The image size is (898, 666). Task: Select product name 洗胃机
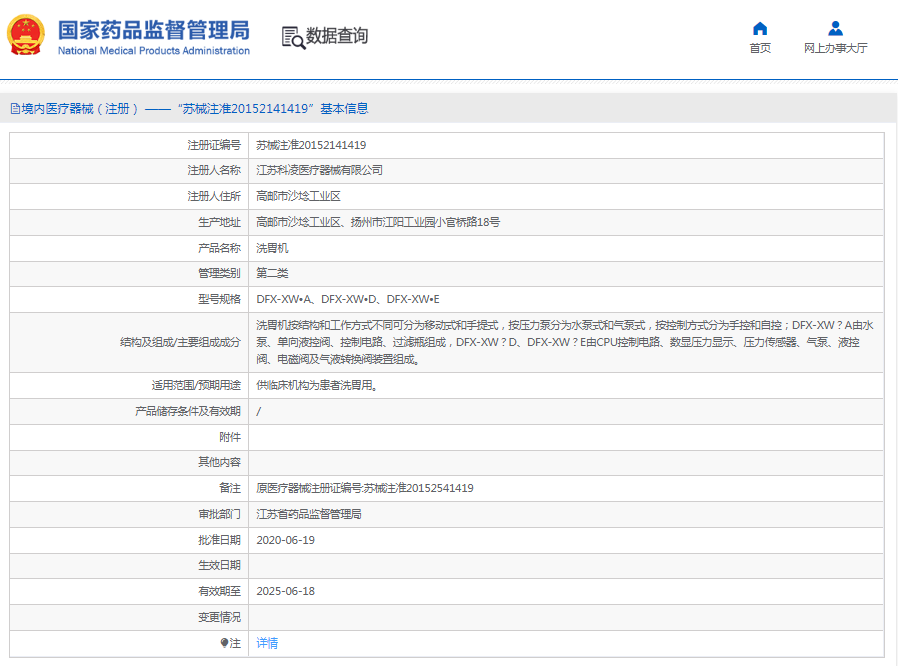[272, 248]
